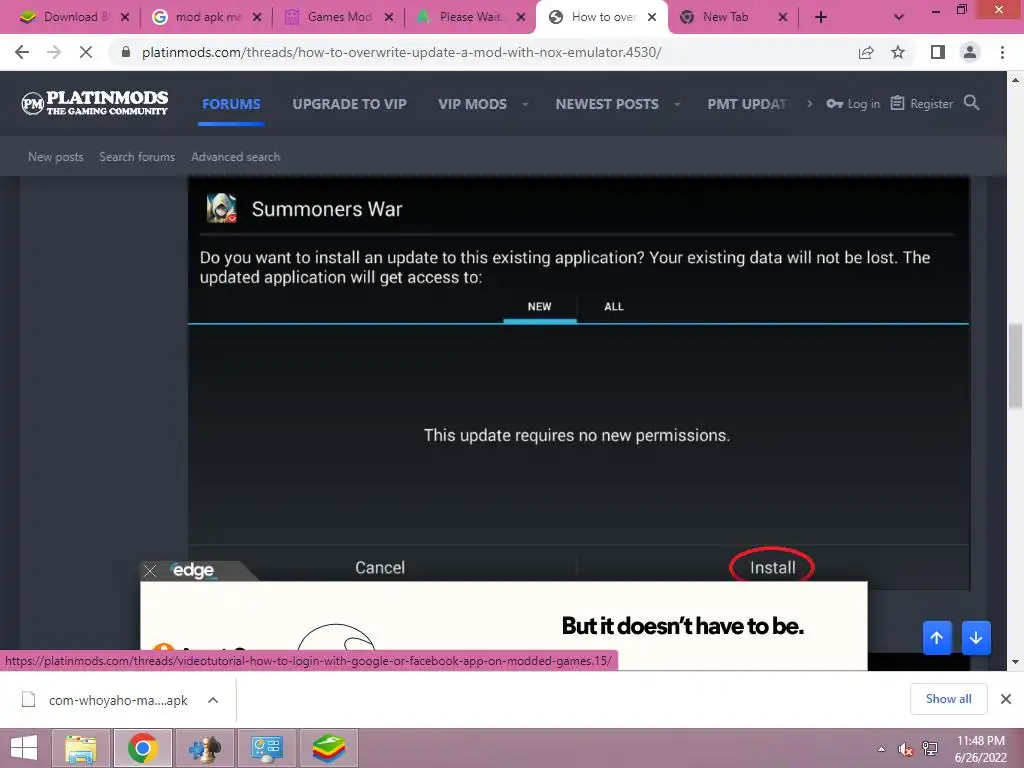Open the Chrome three-dot menu
The width and height of the screenshot is (1024, 768).
click(1002, 52)
